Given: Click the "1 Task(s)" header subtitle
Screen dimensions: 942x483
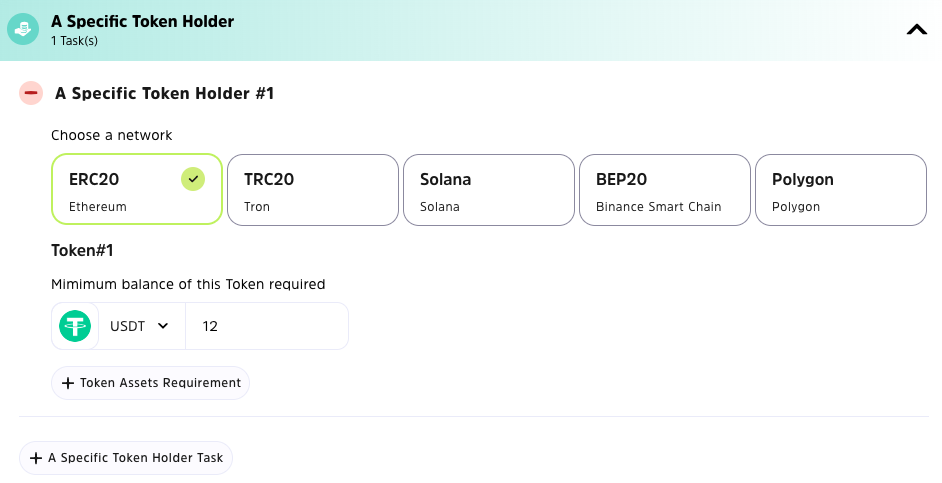Looking at the screenshot, I should pos(75,41).
